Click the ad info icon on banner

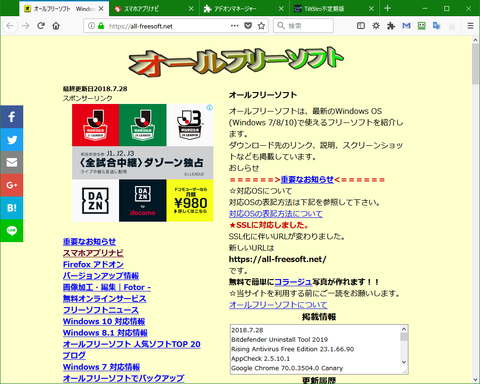(209, 108)
